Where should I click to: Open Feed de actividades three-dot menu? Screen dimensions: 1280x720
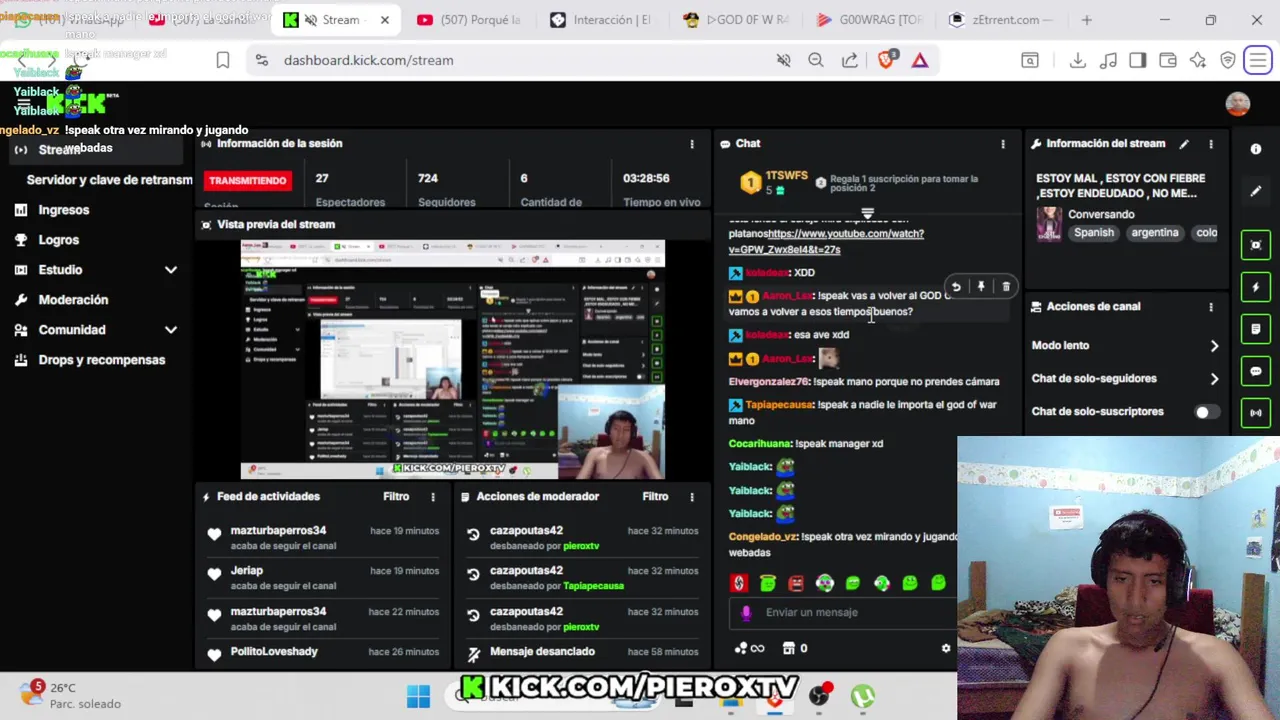pos(433,497)
